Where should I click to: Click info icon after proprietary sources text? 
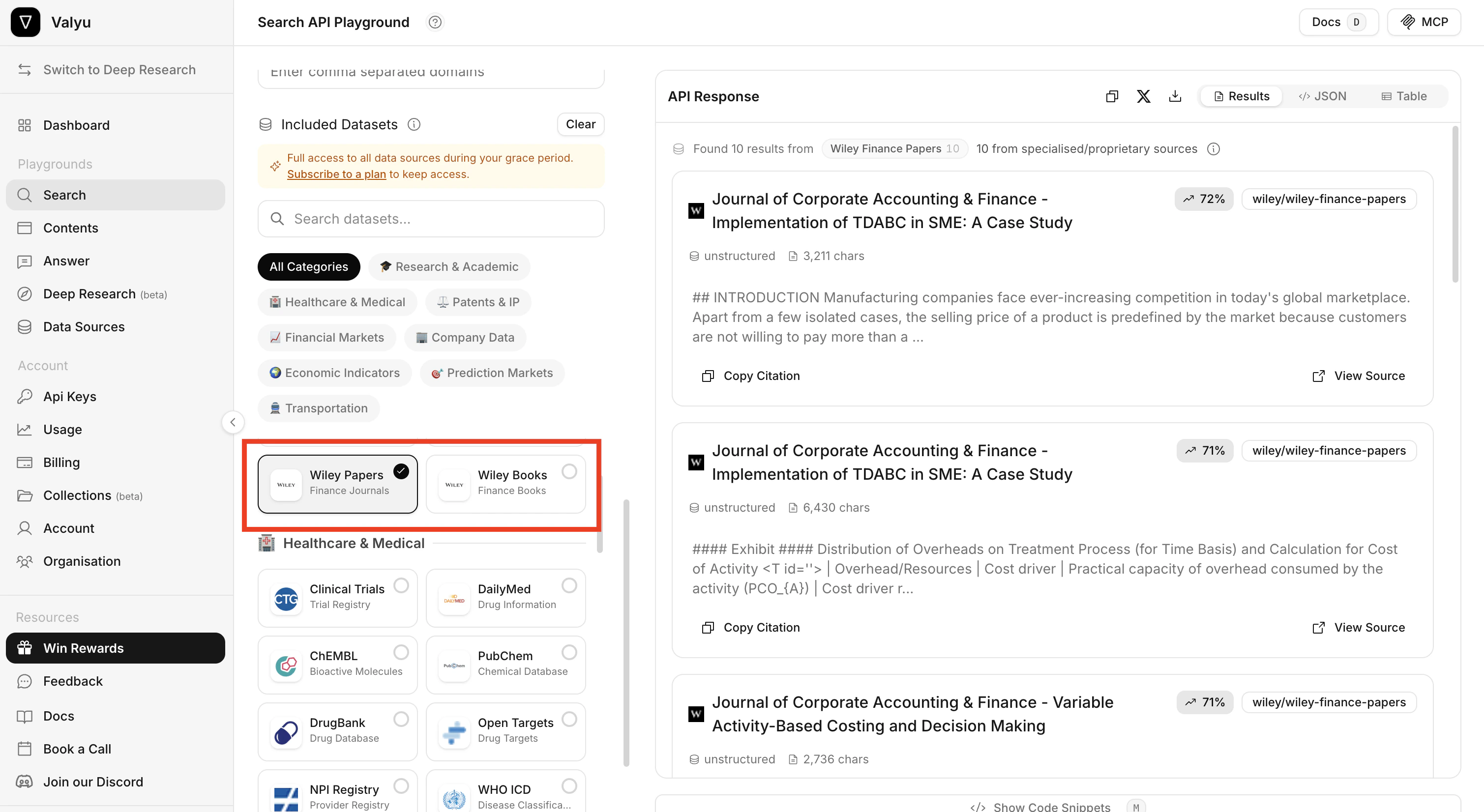point(1213,148)
